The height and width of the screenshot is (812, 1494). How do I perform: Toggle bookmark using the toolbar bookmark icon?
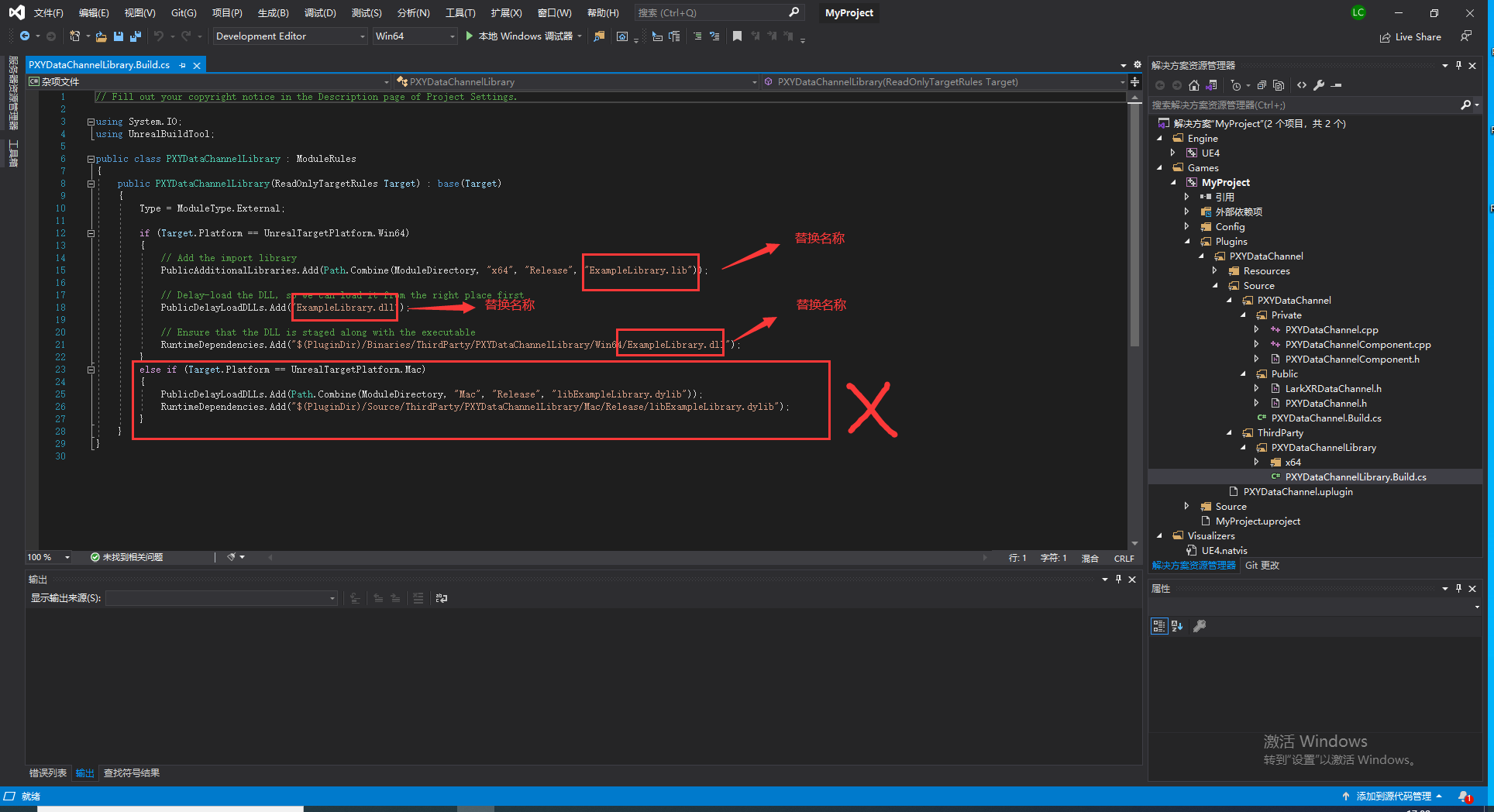(737, 36)
